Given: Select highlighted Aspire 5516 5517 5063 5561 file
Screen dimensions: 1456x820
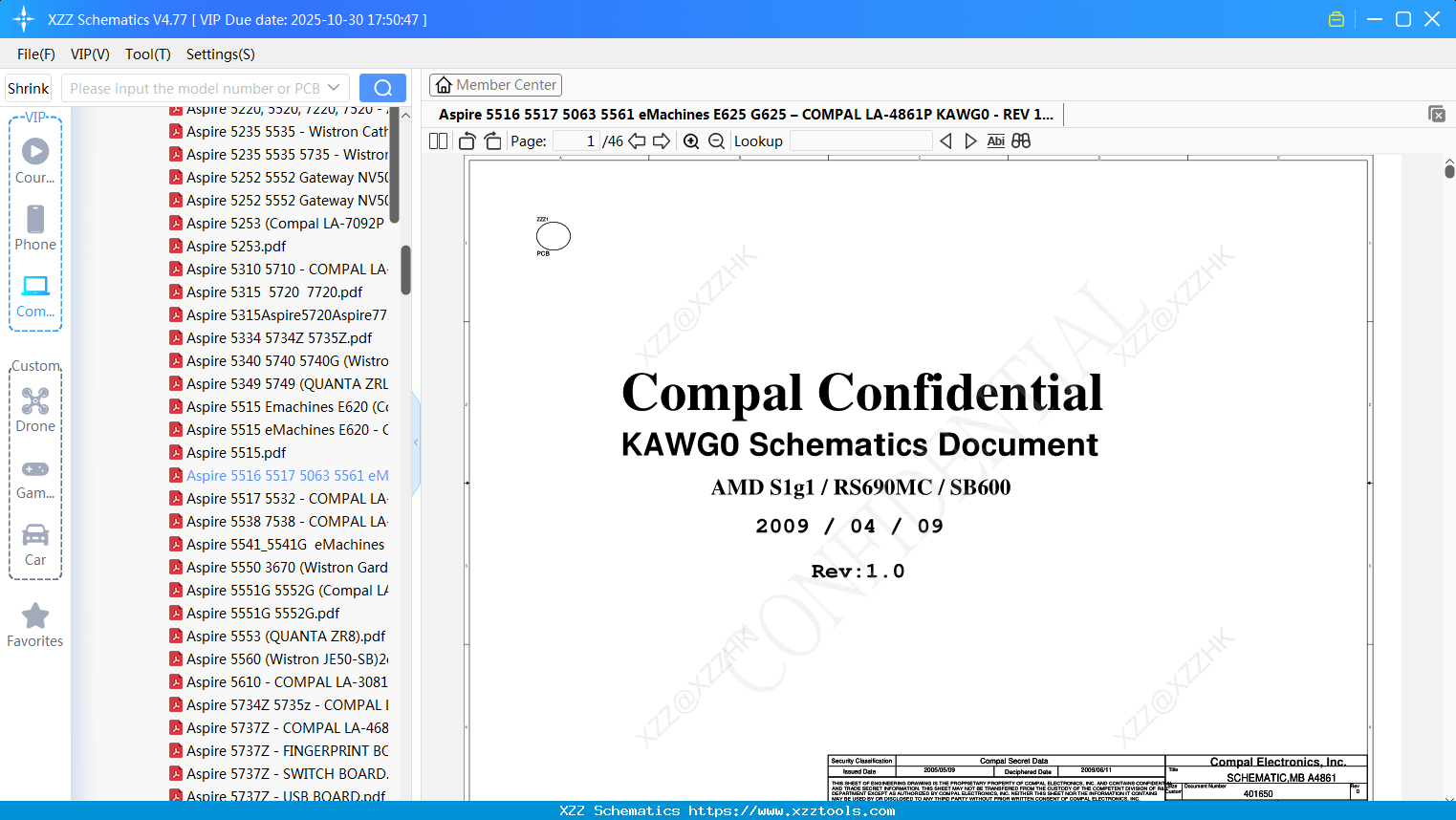Looking at the screenshot, I should 278,476.
